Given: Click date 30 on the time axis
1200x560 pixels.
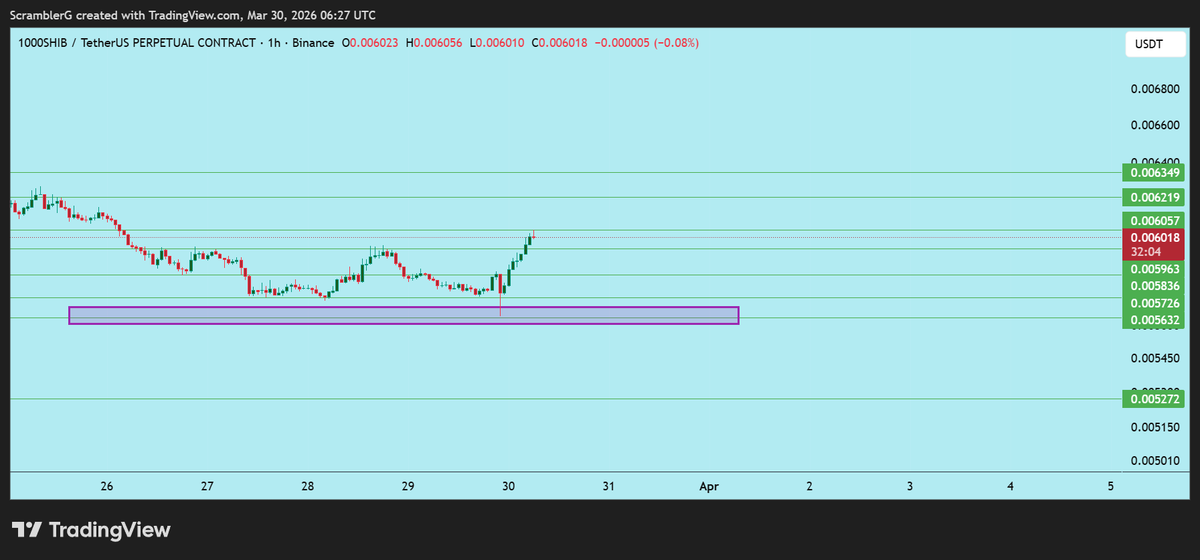Looking at the screenshot, I should 508,486.
